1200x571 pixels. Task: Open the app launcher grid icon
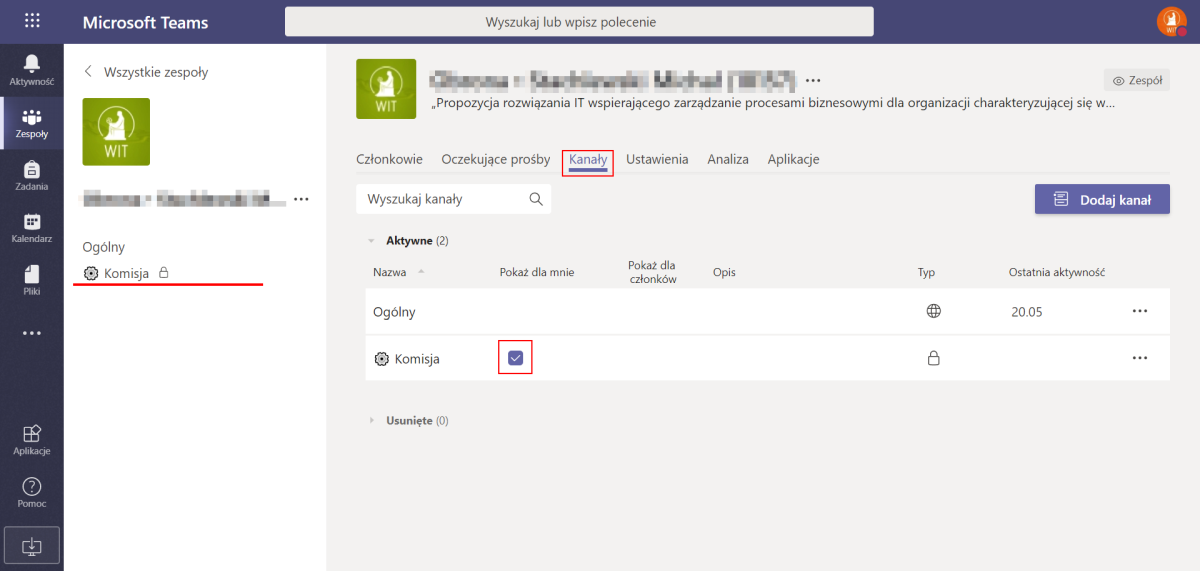[32, 21]
